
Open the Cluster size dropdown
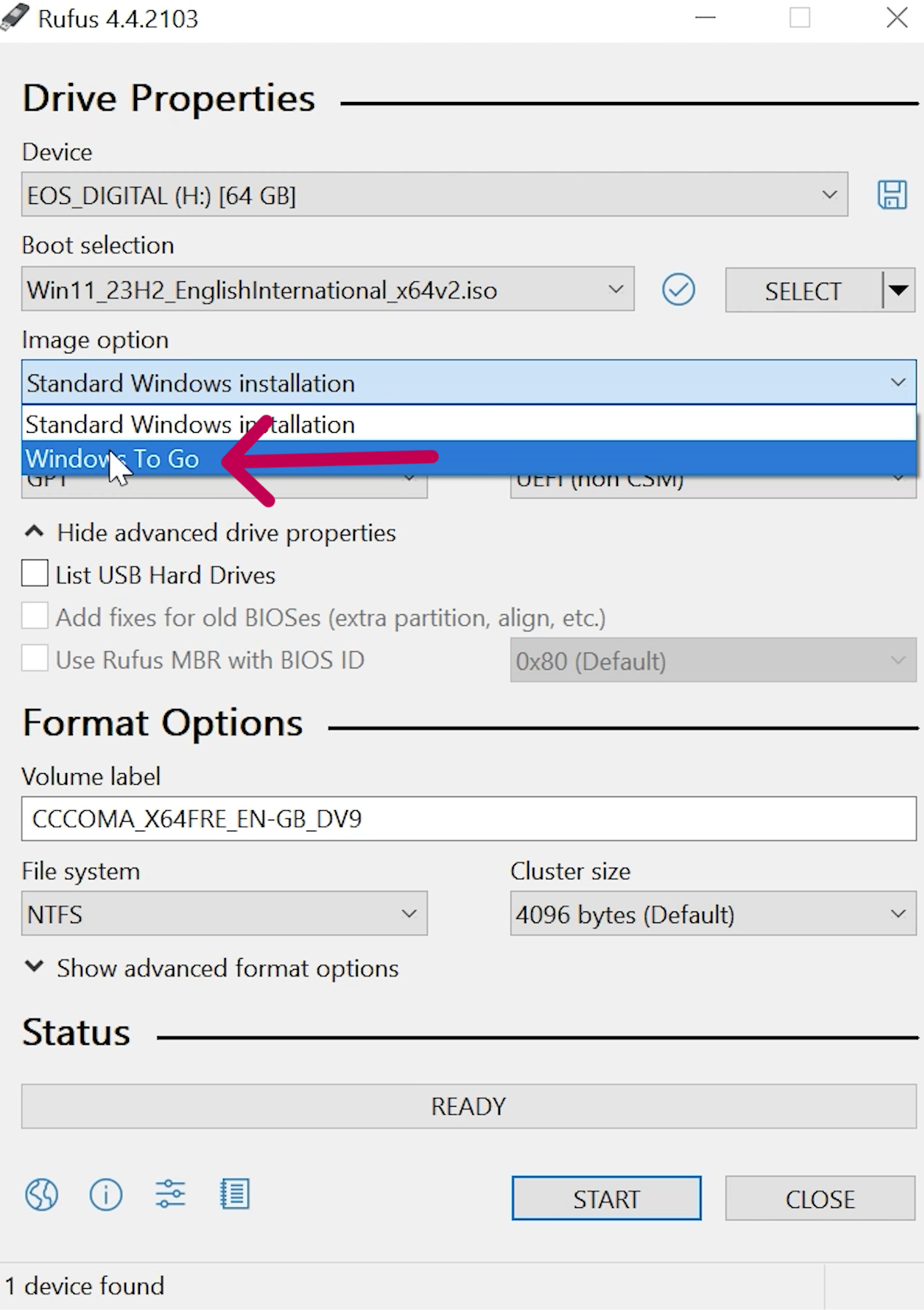713,914
